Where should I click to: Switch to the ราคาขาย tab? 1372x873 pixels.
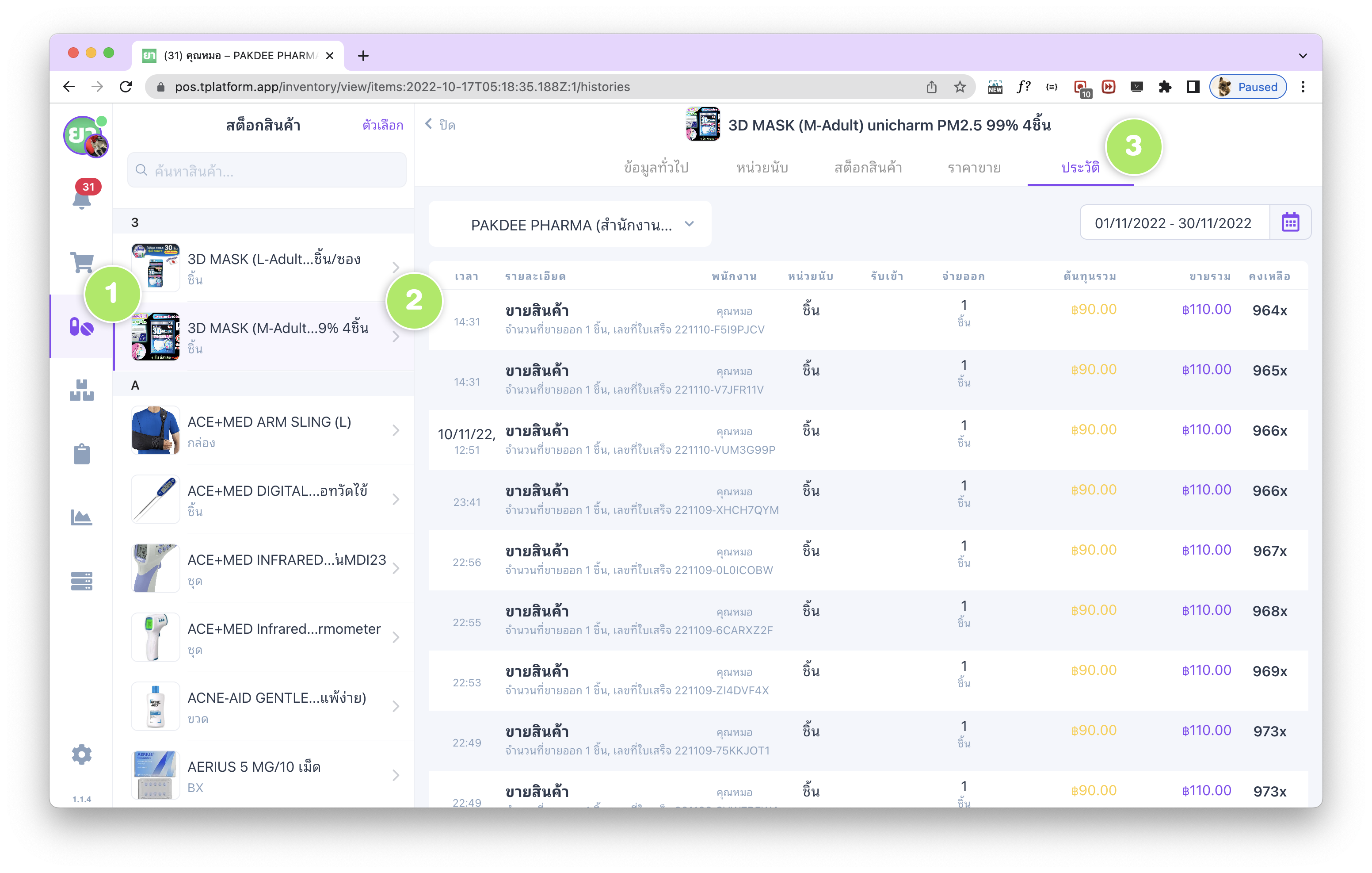[974, 168]
